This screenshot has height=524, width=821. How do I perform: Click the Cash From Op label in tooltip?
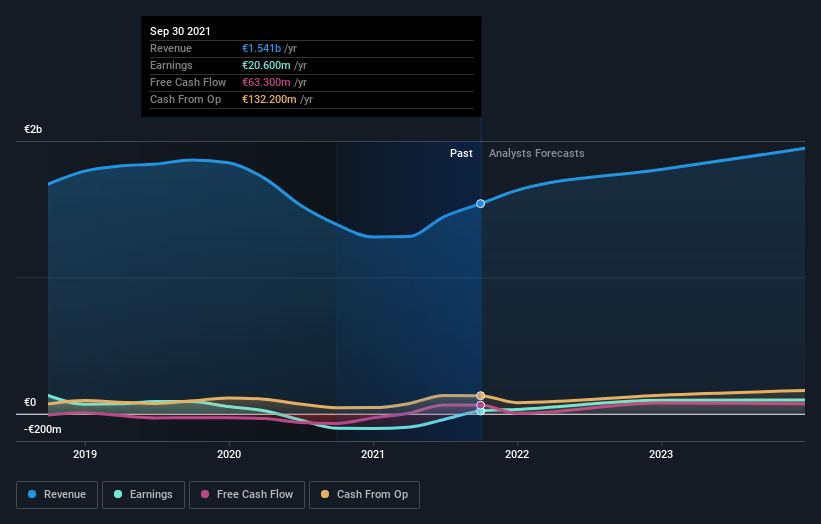pyautogui.click(x=185, y=99)
